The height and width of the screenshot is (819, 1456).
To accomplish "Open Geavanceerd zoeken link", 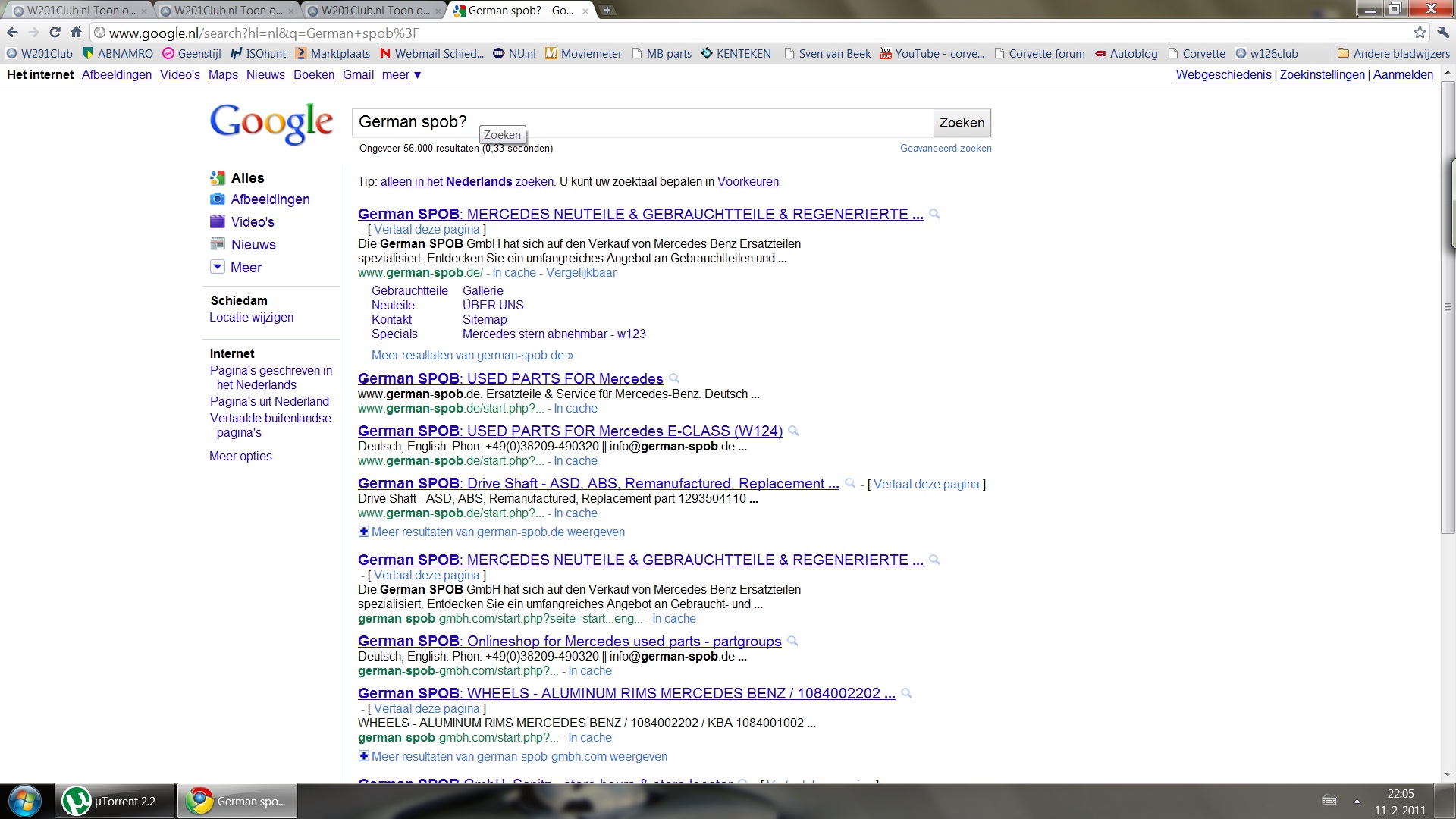I will 946,148.
